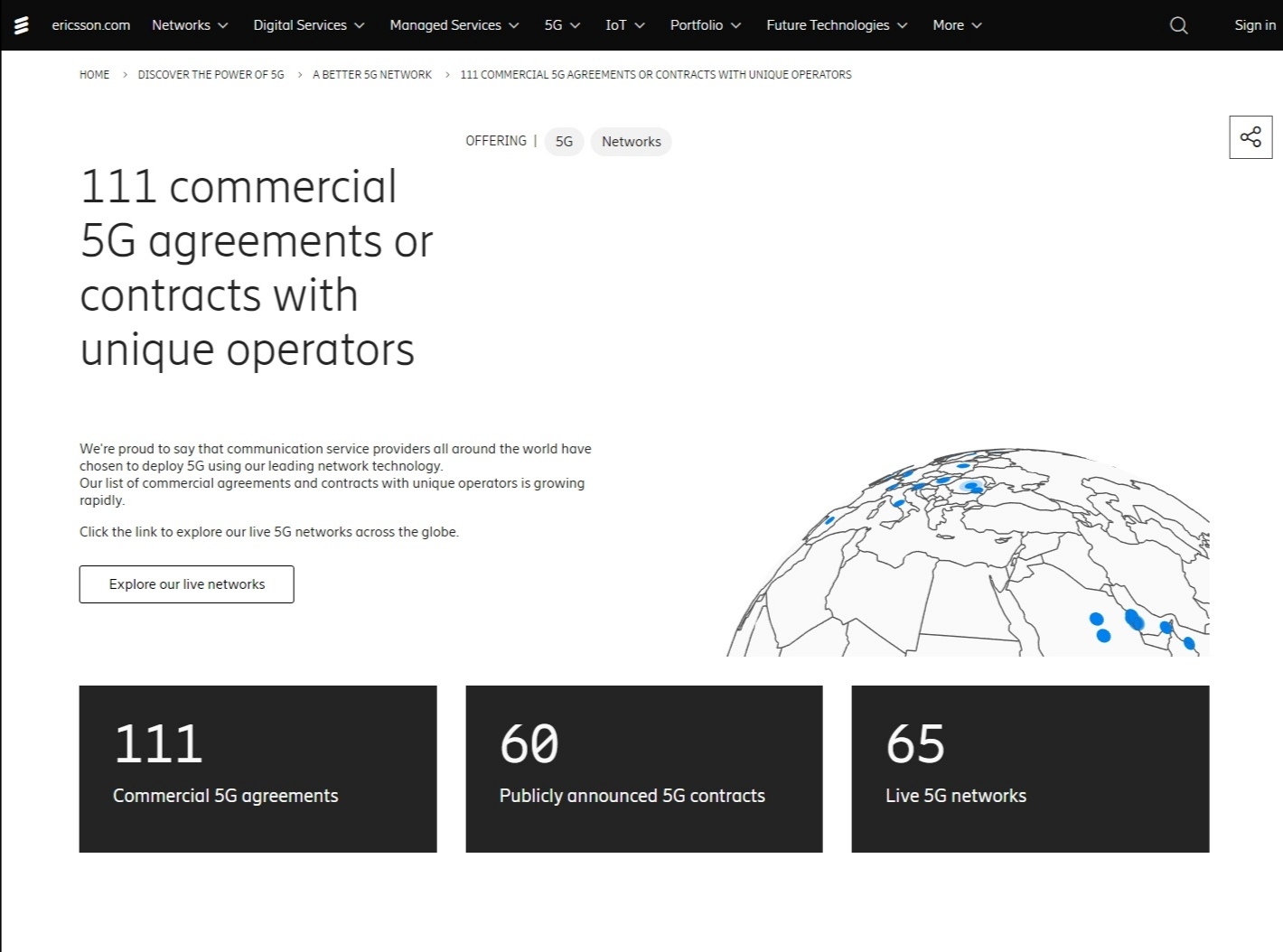1283x952 pixels.
Task: Open the Digital Services dropdown
Action: pyautogui.click(x=308, y=25)
